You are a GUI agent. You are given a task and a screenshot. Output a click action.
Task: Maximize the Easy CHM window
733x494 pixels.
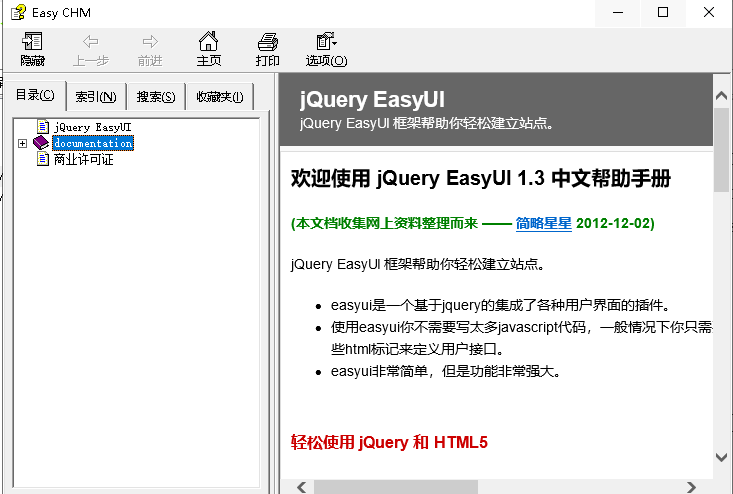pyautogui.click(x=663, y=13)
